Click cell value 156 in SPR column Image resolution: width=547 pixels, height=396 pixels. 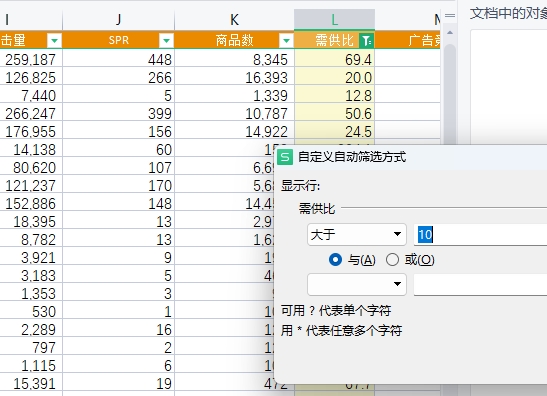click(160, 132)
